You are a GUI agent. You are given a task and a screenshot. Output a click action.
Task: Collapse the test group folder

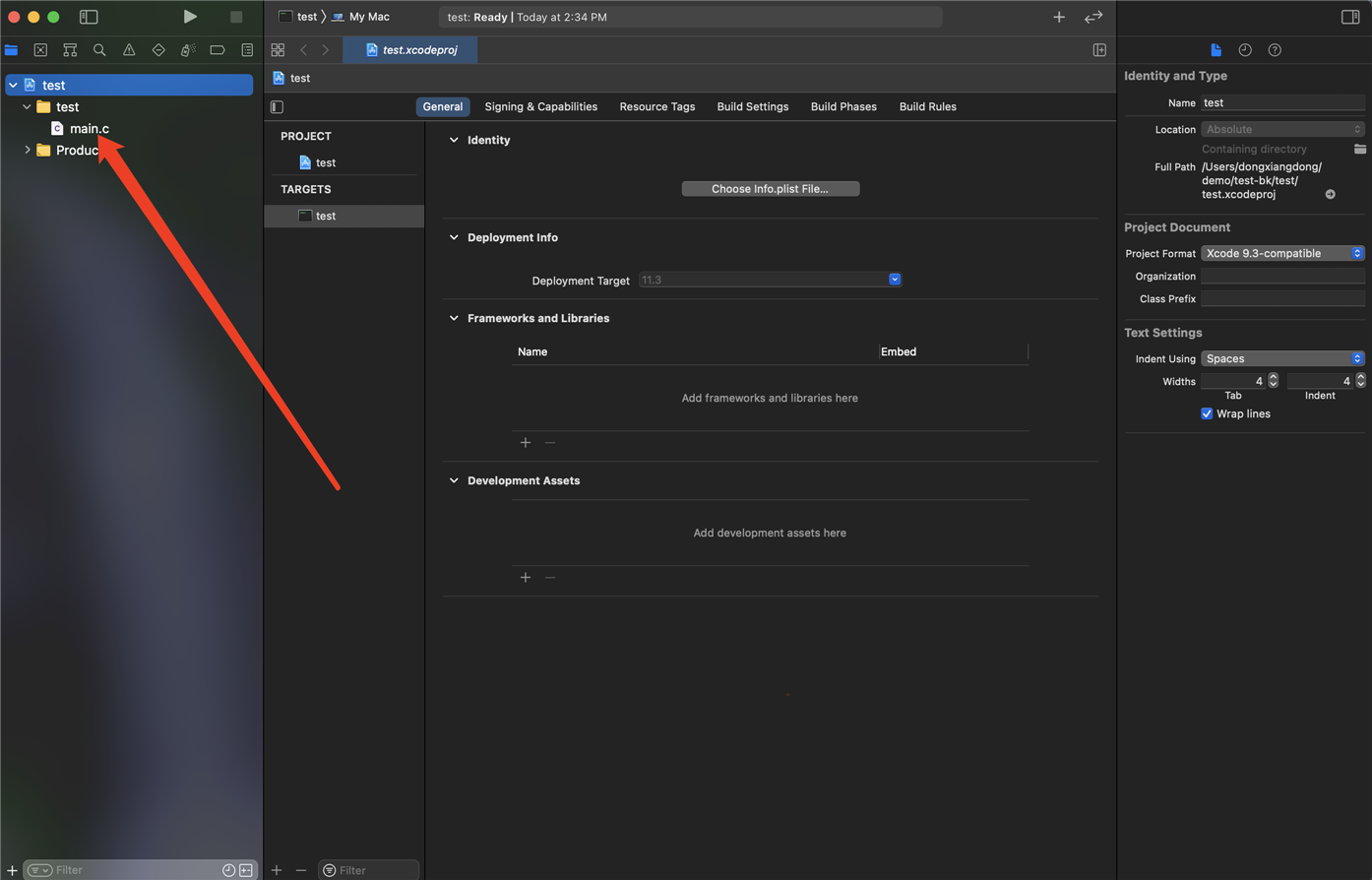click(27, 107)
